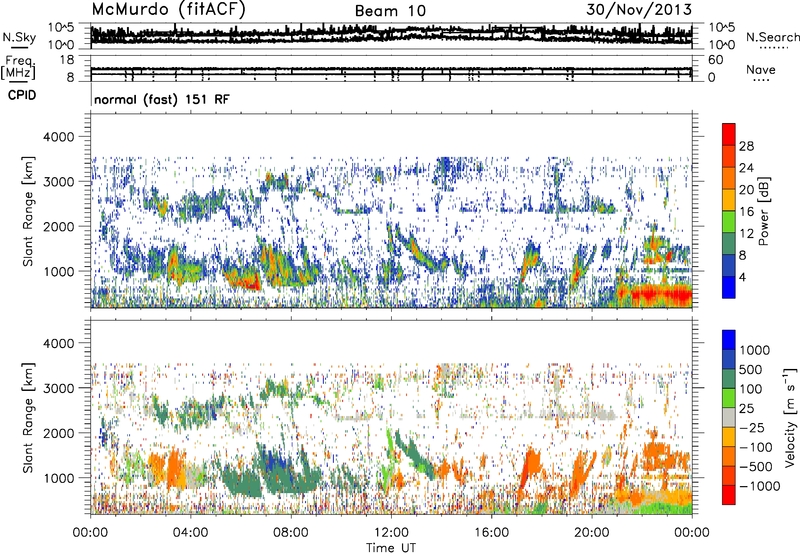Click the '04:00' time axis tick label
Viewport: 800px width, 554px height.
190,533
